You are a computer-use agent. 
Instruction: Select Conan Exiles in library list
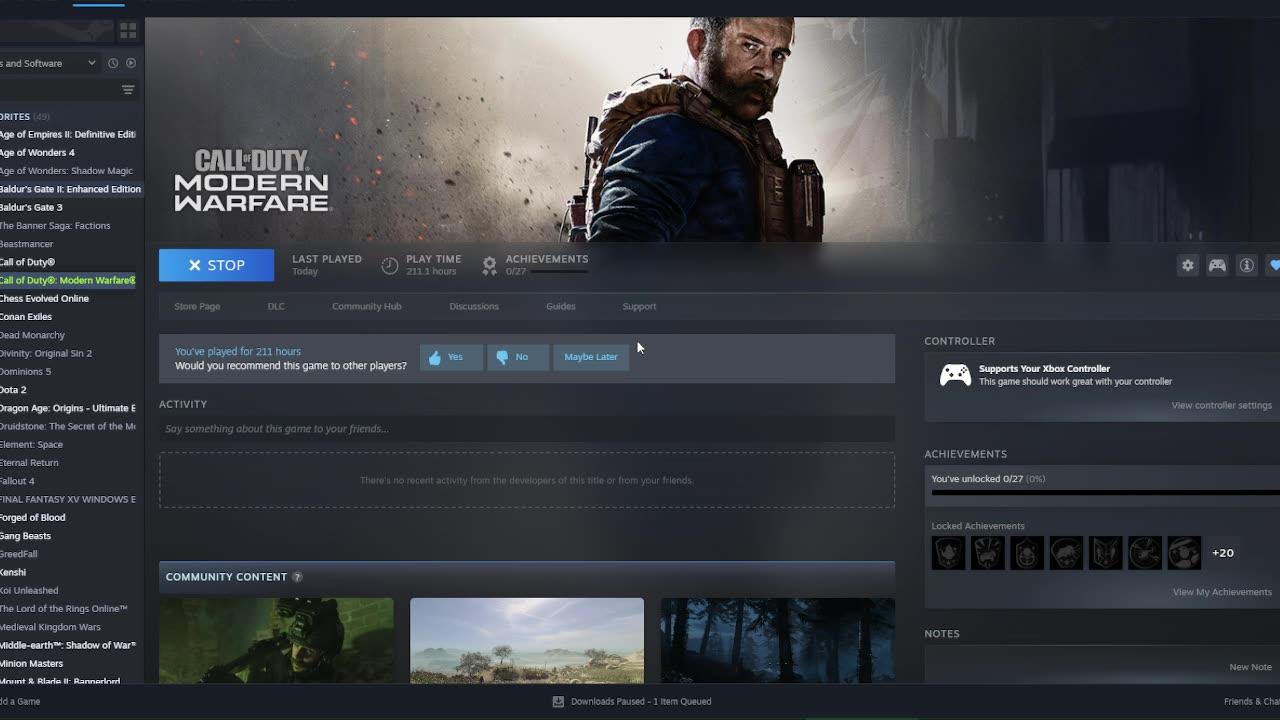pyautogui.click(x=26, y=317)
